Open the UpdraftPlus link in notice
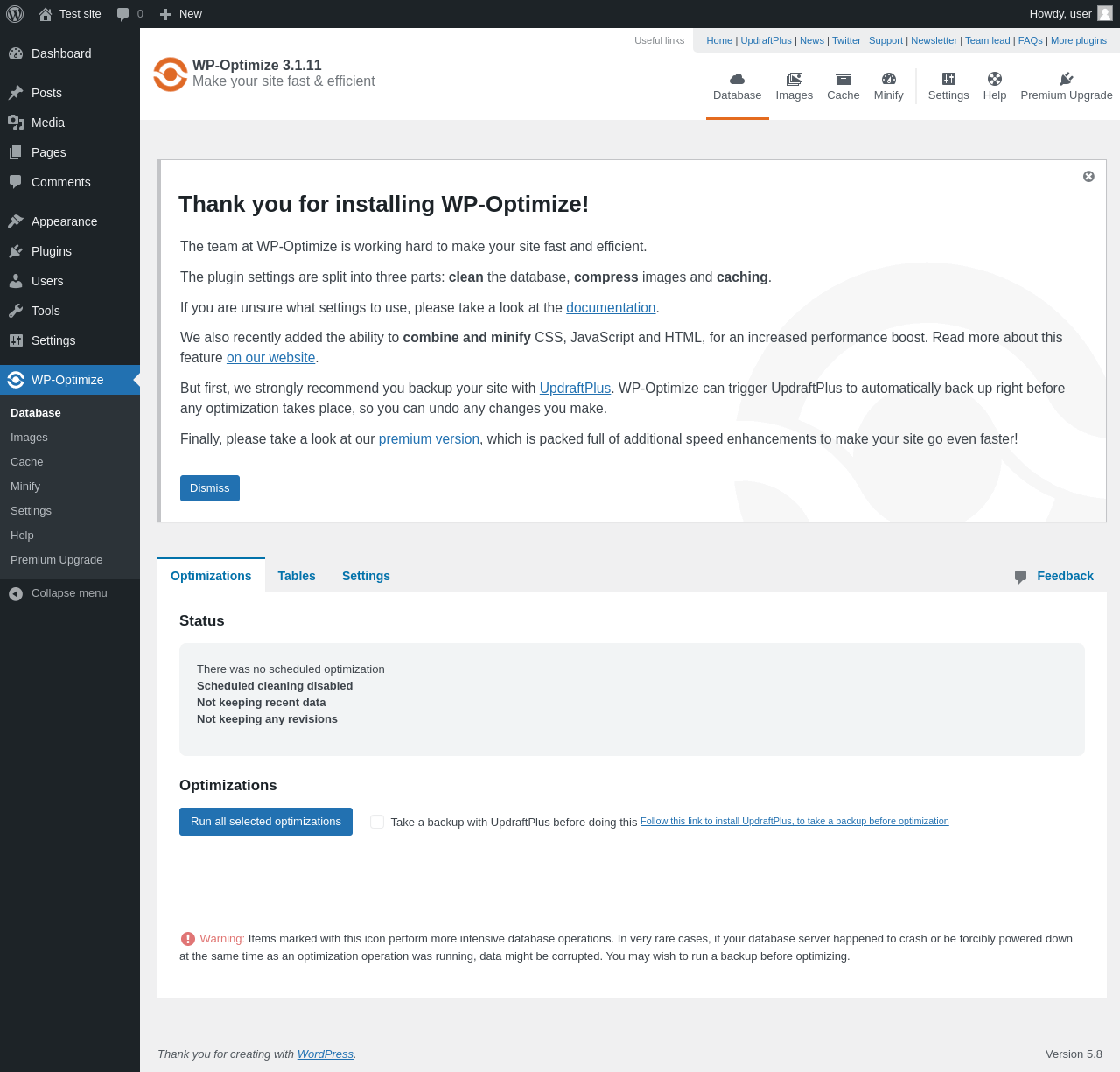Image resolution: width=1120 pixels, height=1072 pixels. pyautogui.click(x=575, y=389)
